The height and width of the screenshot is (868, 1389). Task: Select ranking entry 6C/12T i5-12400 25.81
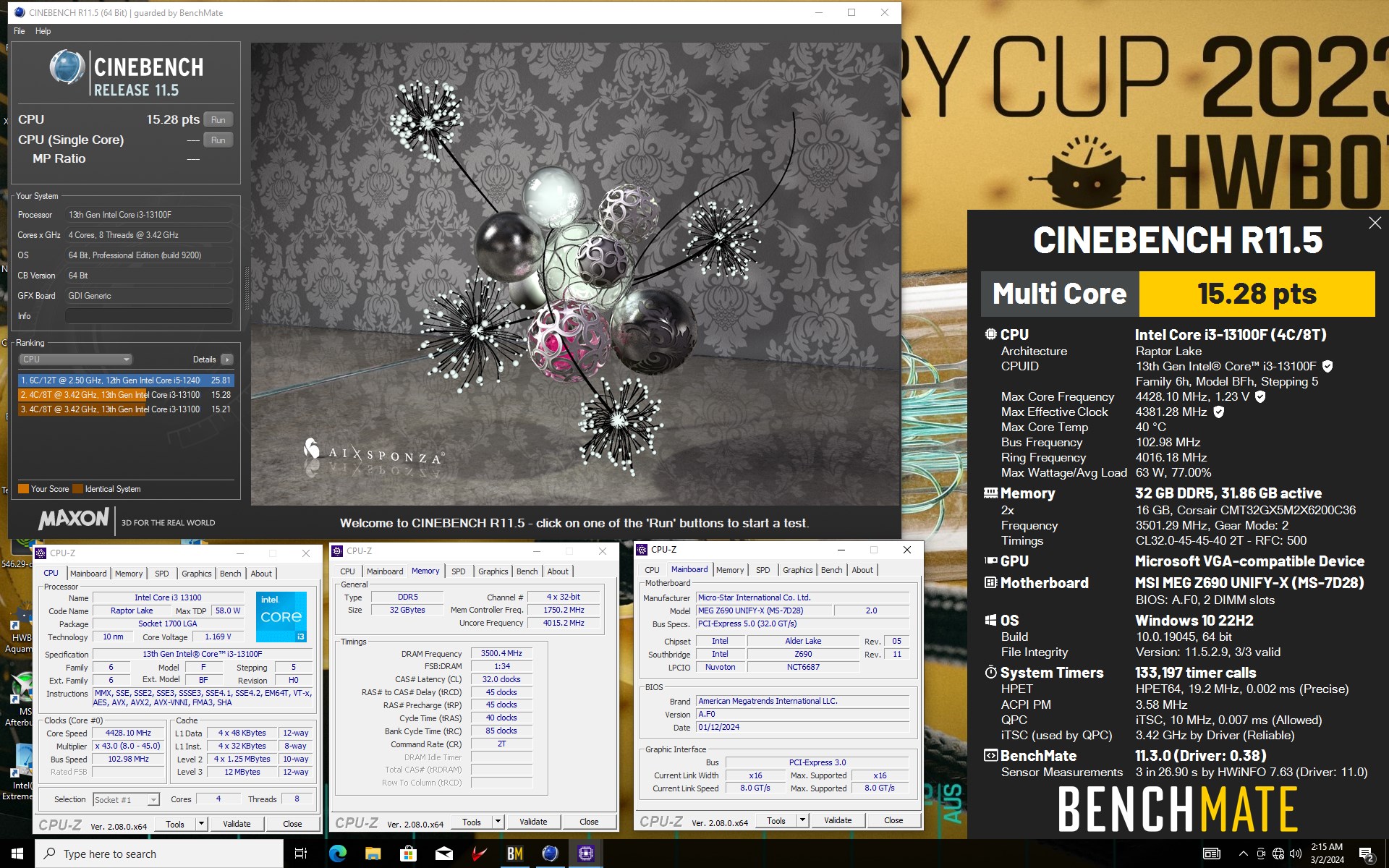click(126, 380)
